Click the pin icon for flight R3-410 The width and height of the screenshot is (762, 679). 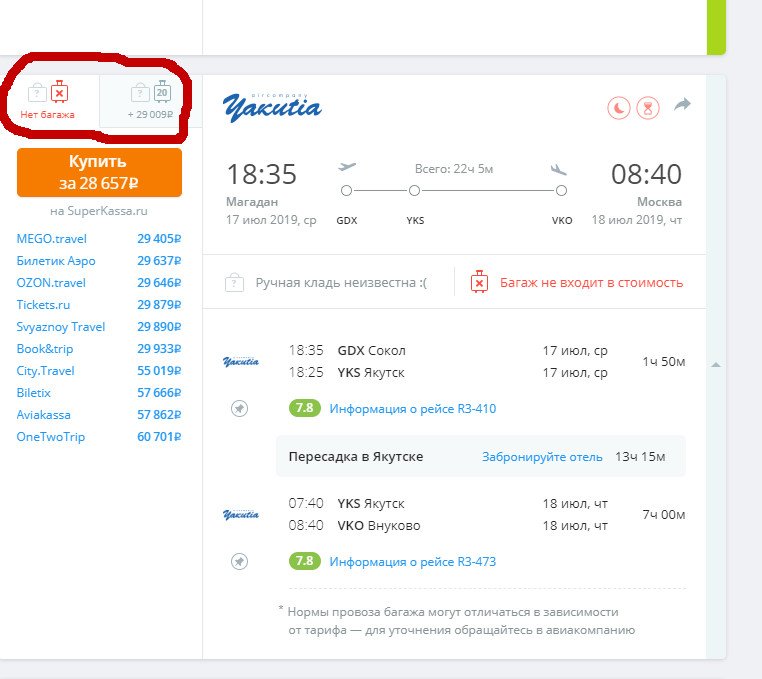pyautogui.click(x=239, y=408)
